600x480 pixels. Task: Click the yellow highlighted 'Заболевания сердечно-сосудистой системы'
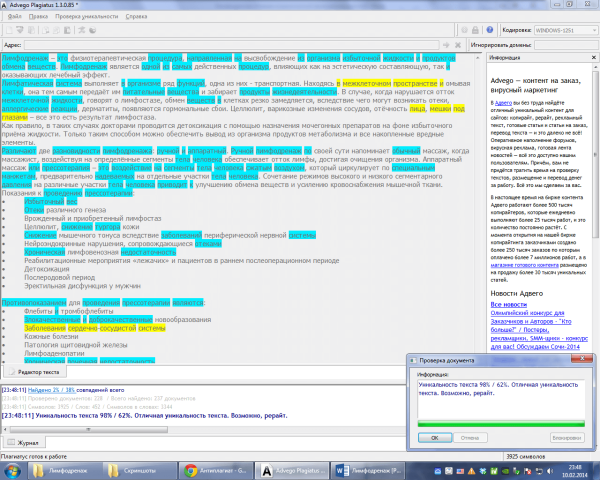coord(95,328)
